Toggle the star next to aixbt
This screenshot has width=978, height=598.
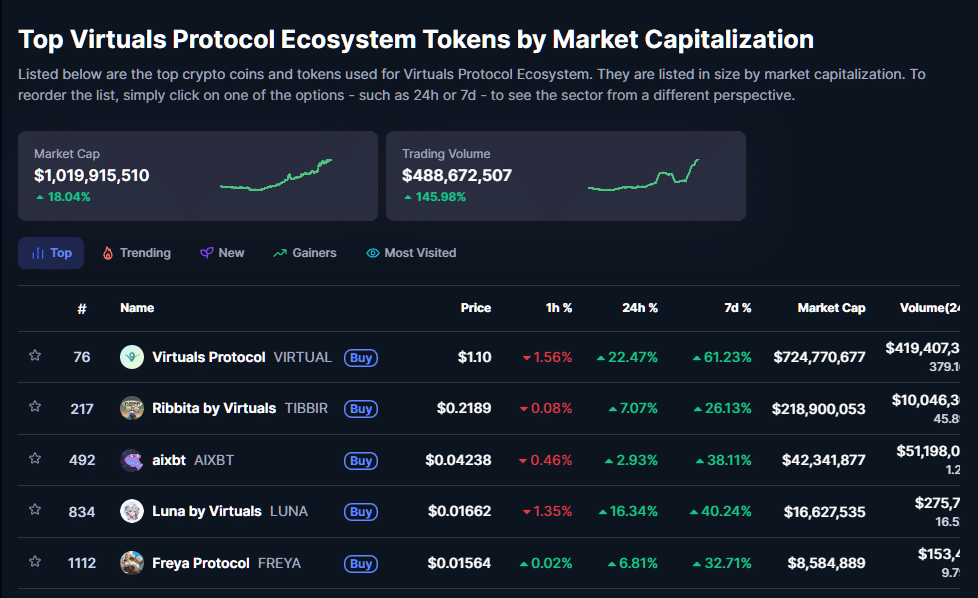coord(35,461)
